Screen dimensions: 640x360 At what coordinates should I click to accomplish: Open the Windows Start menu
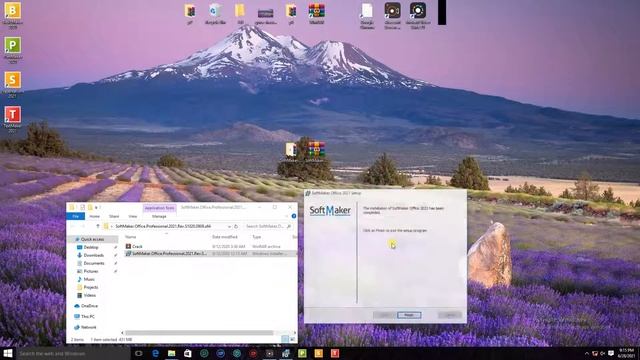pos(8,353)
